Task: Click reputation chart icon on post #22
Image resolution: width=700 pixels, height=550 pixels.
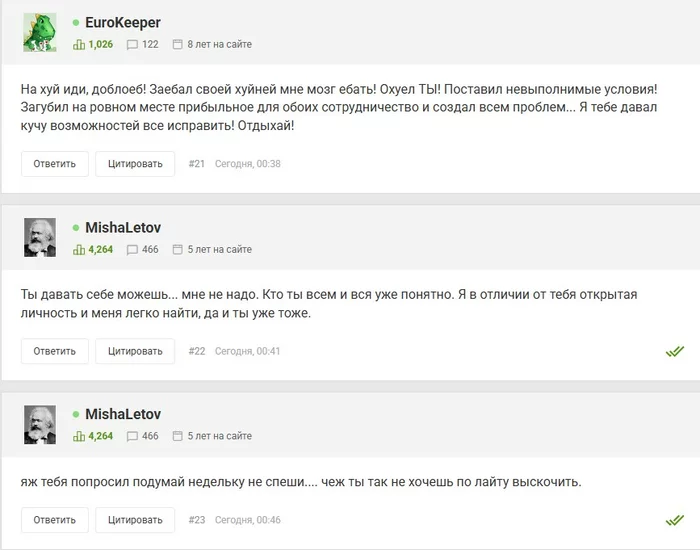Action: click(79, 250)
